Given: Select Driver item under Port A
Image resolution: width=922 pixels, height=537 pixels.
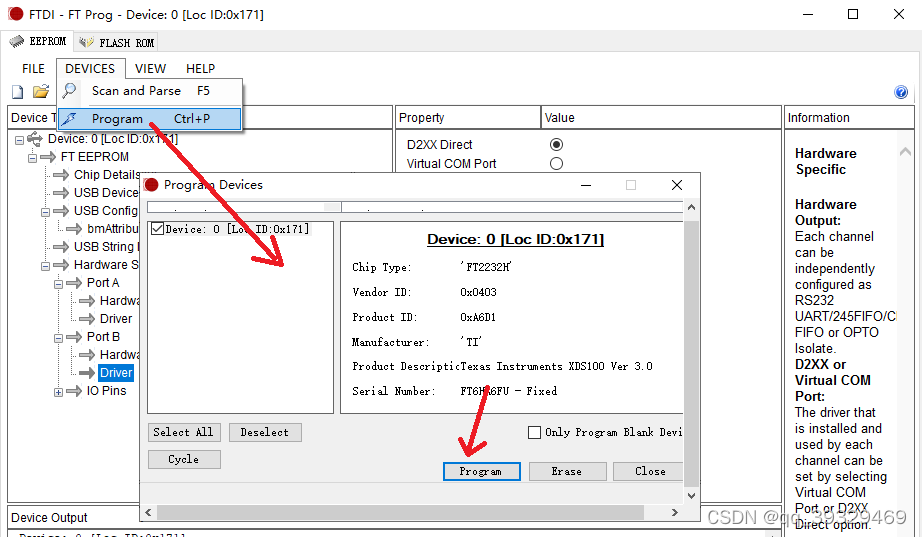Looking at the screenshot, I should pyautogui.click(x=116, y=319).
